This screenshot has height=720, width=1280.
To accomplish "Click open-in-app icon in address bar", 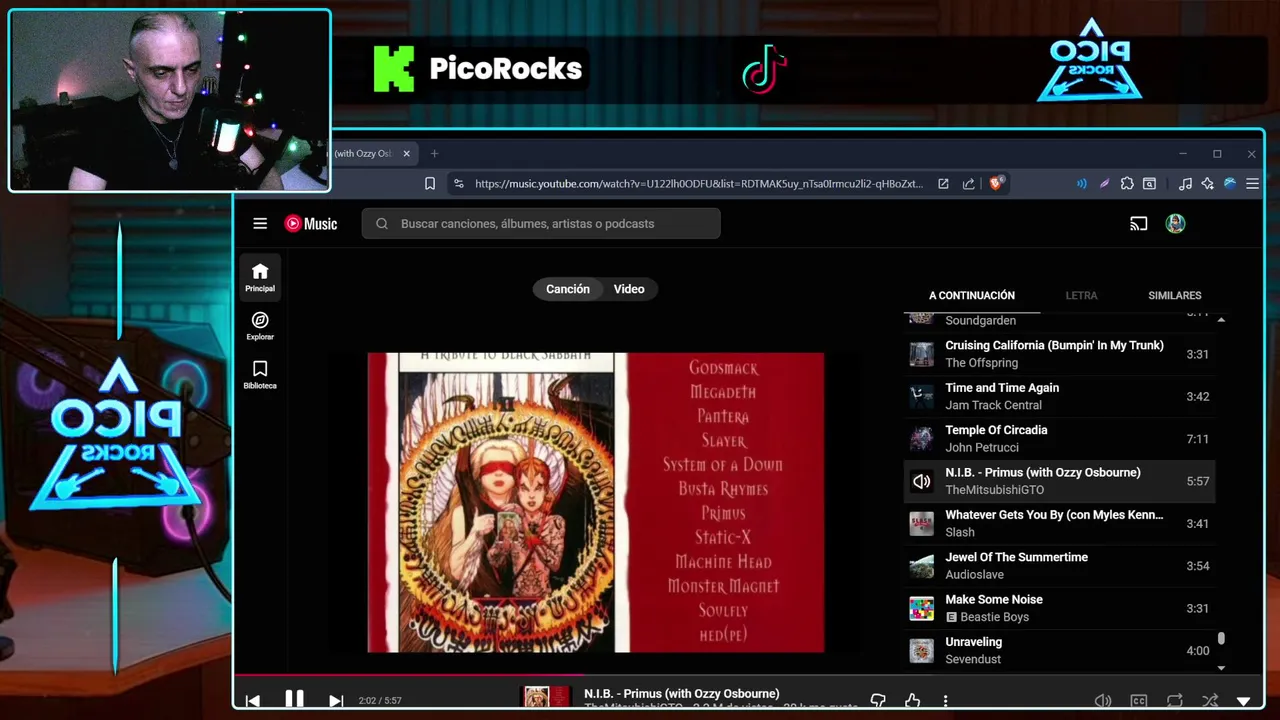I will (x=943, y=184).
